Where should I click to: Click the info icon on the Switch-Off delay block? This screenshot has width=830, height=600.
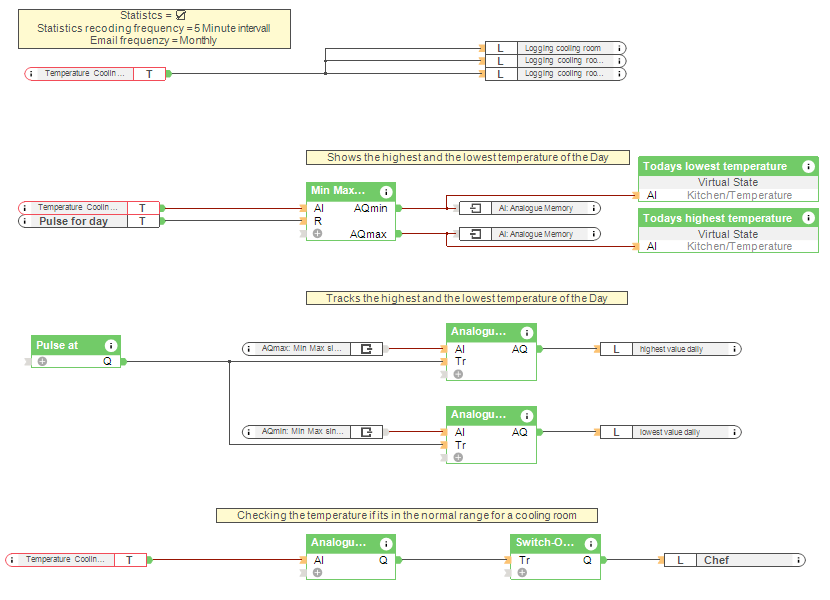pos(591,543)
